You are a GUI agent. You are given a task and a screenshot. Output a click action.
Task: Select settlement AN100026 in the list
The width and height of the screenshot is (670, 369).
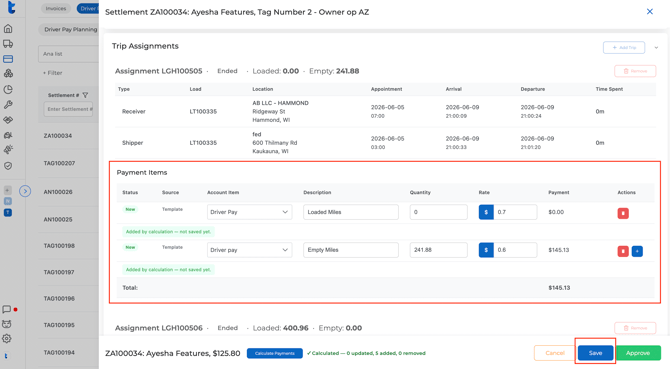[x=58, y=192]
